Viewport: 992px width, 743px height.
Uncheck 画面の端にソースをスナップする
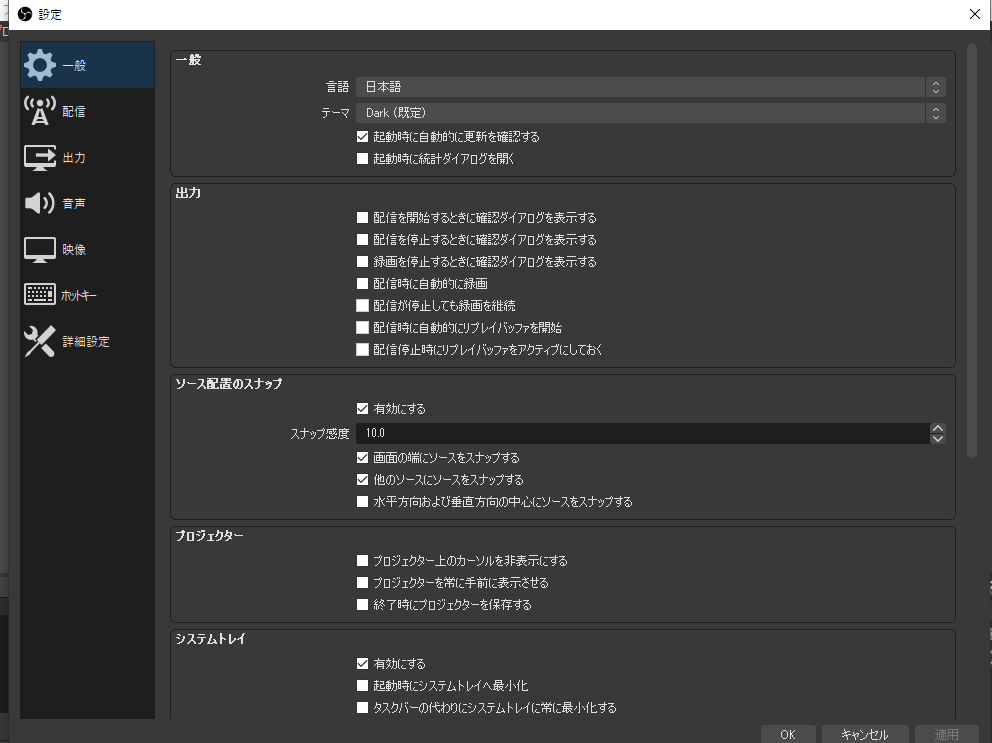click(363, 458)
